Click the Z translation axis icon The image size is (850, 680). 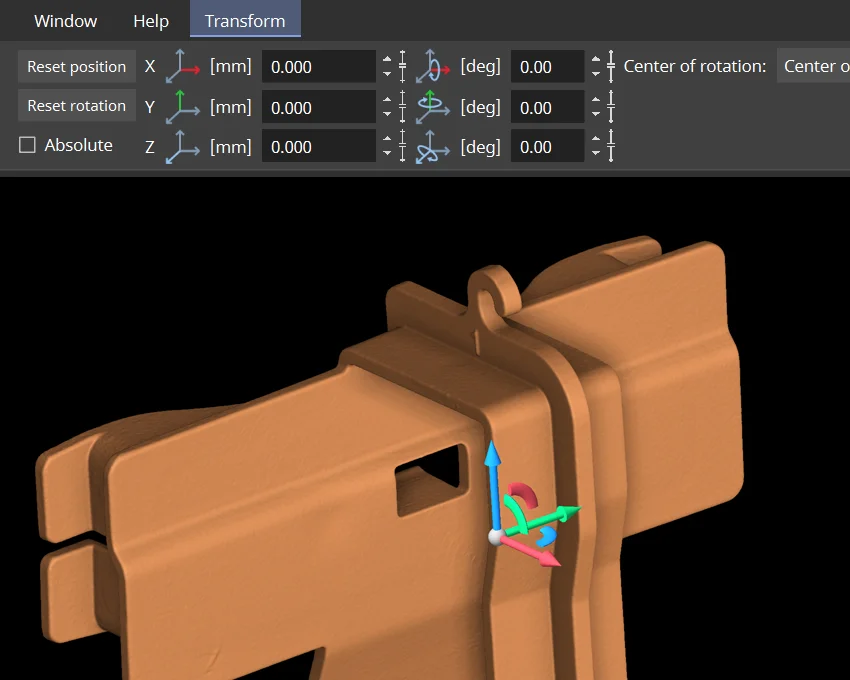click(x=182, y=146)
